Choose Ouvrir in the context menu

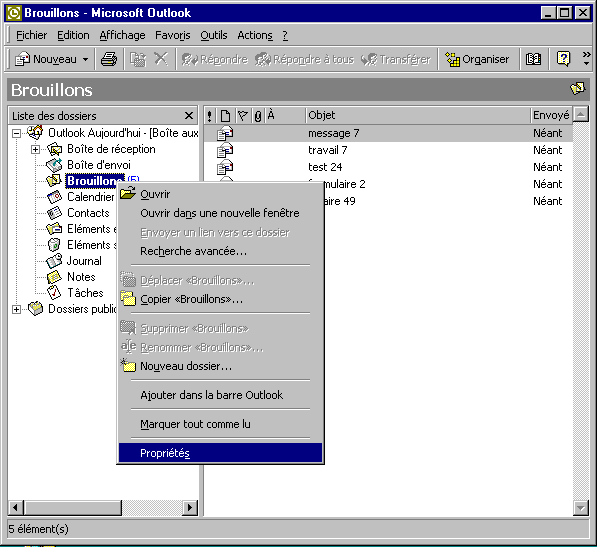[220, 194]
